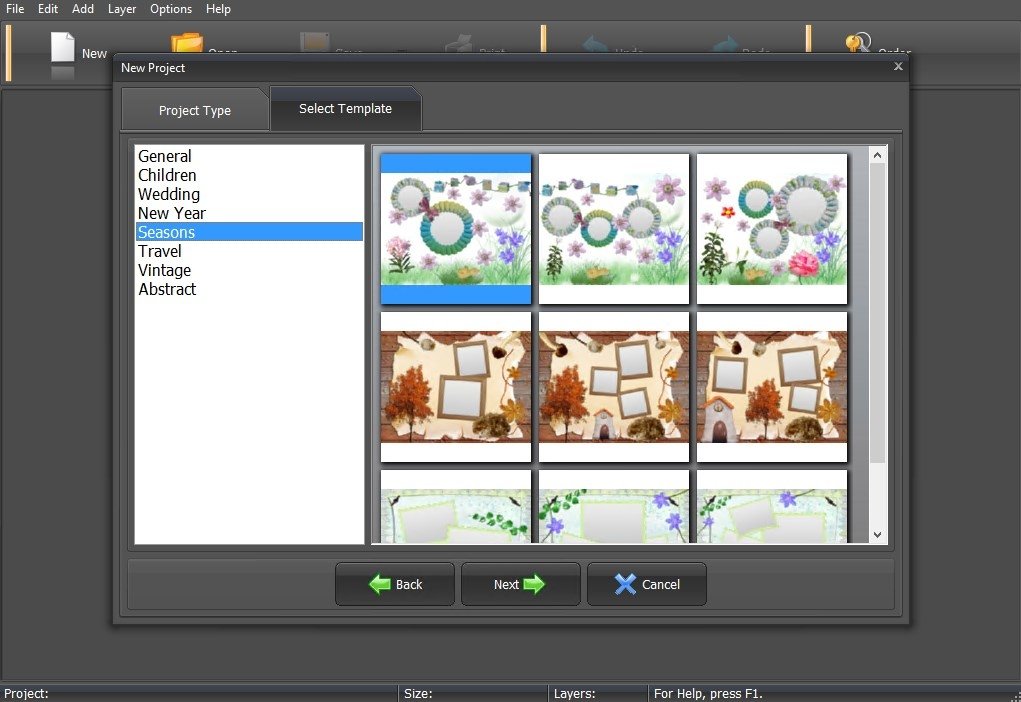The height and width of the screenshot is (702, 1021).
Task: Close the New Project dialog with X
Action: tap(898, 66)
